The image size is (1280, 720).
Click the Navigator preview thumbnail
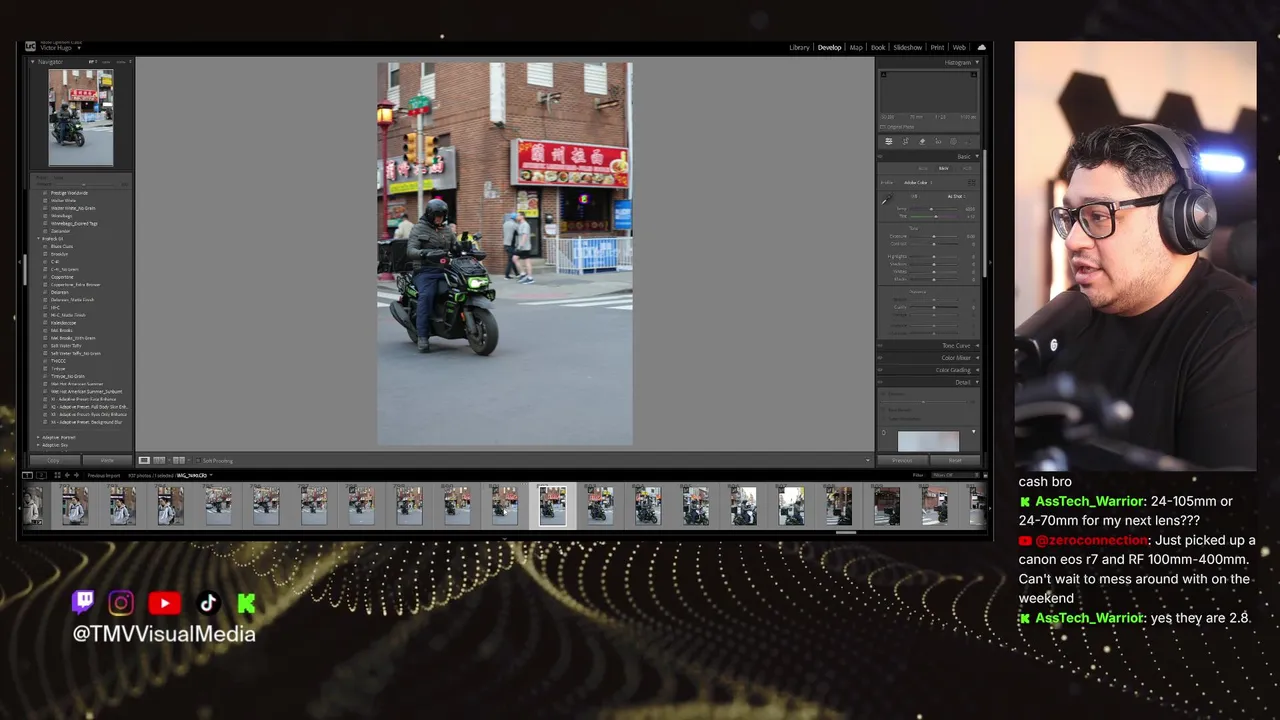(x=81, y=117)
